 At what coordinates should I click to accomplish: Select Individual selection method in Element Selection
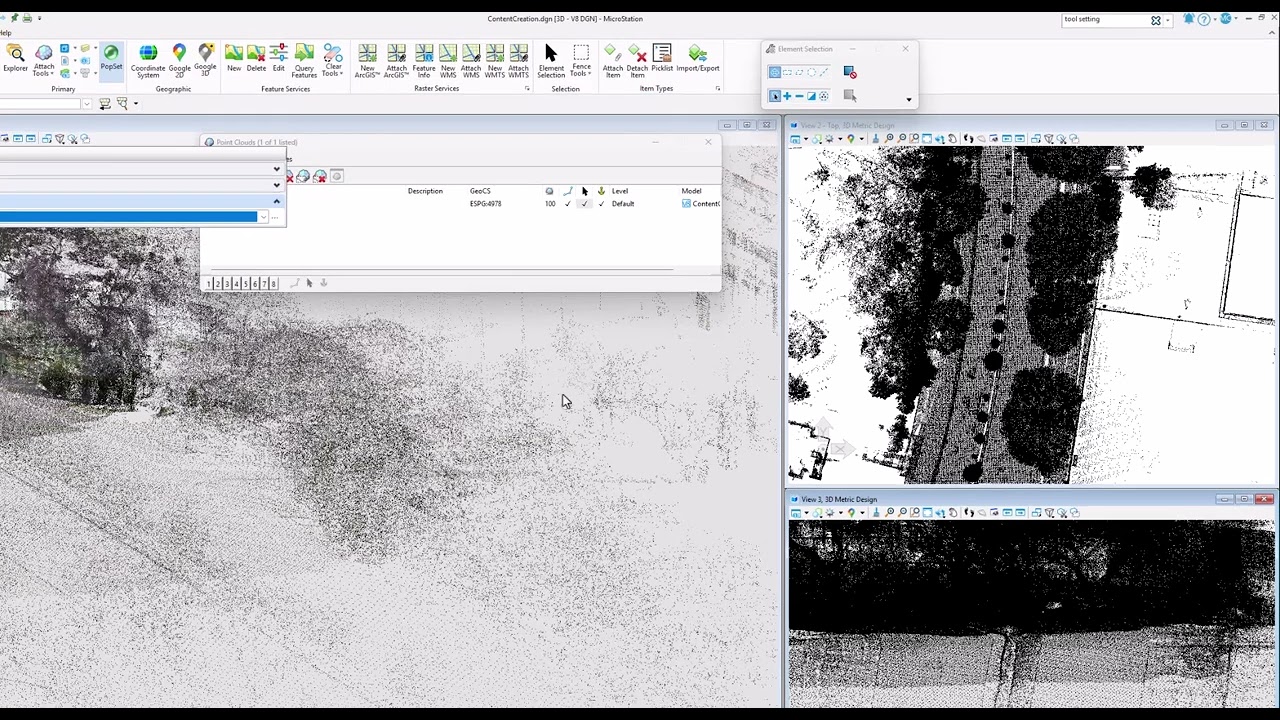pyautogui.click(x=775, y=72)
